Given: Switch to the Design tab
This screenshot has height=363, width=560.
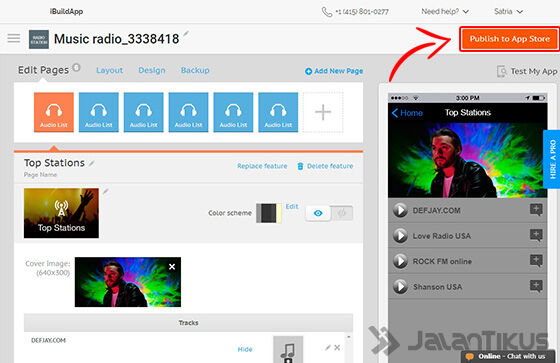Looking at the screenshot, I should pyautogui.click(x=152, y=70).
